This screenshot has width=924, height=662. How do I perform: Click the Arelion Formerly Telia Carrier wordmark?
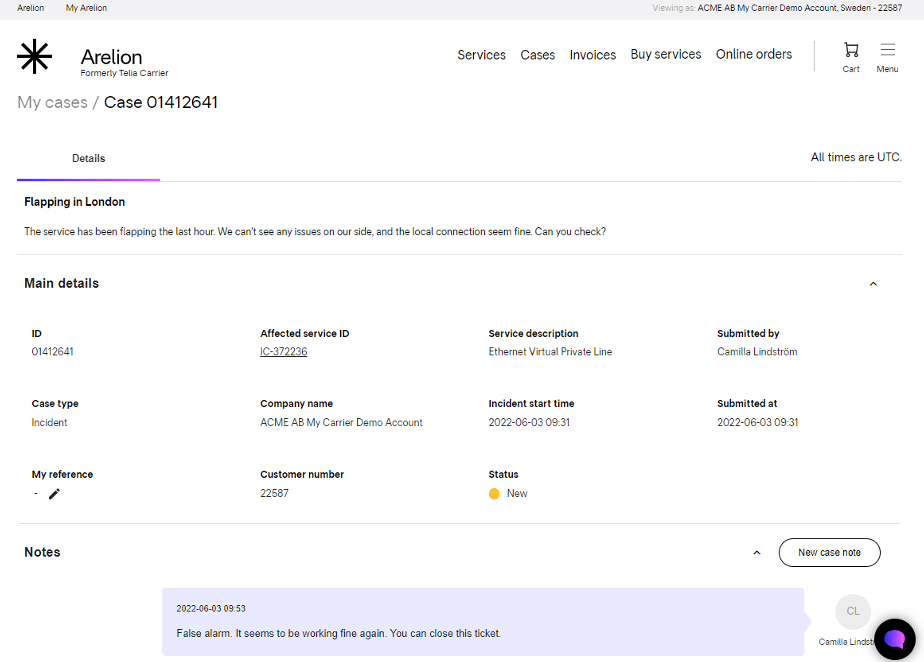[124, 62]
